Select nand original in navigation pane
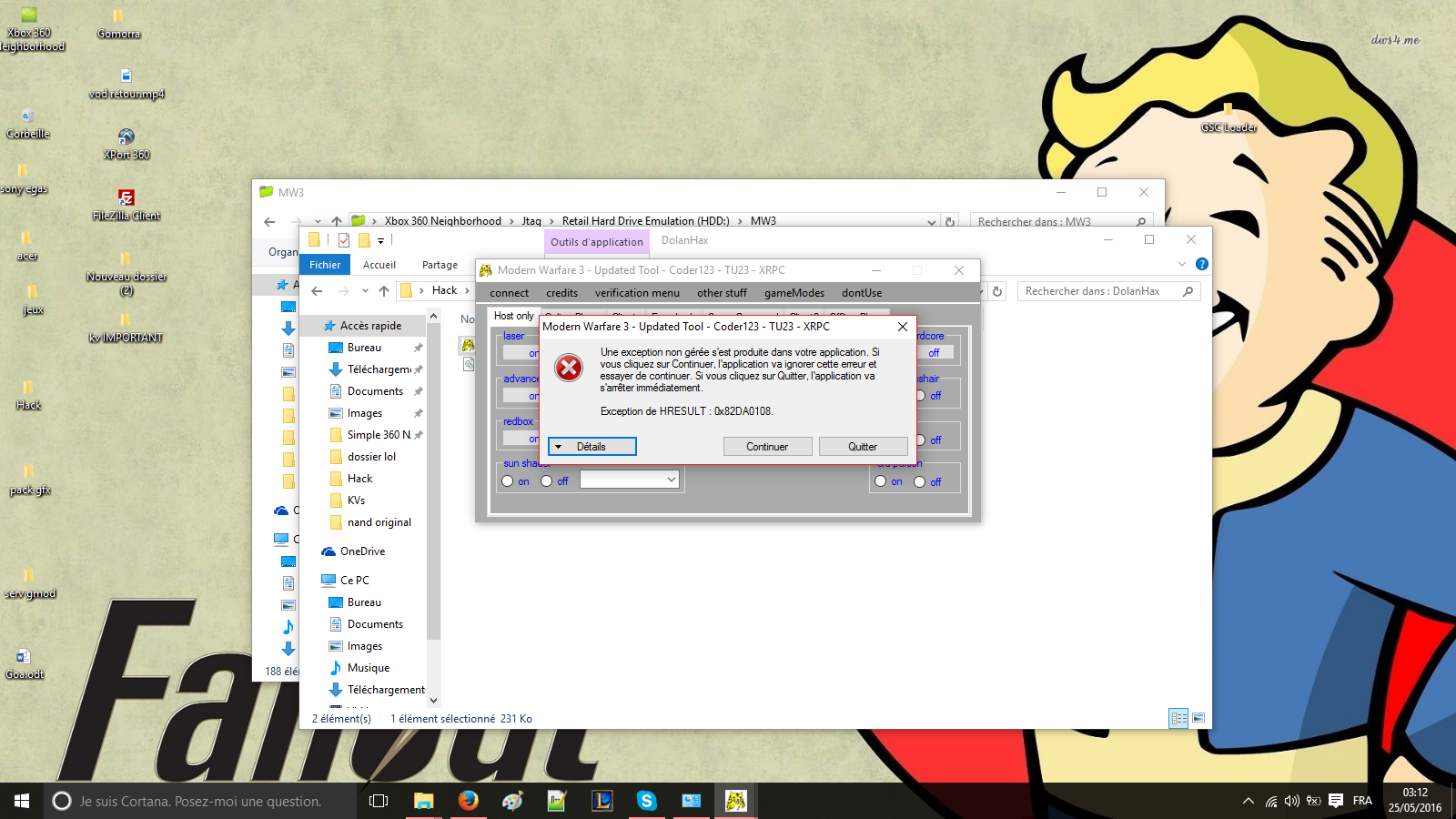 click(379, 522)
